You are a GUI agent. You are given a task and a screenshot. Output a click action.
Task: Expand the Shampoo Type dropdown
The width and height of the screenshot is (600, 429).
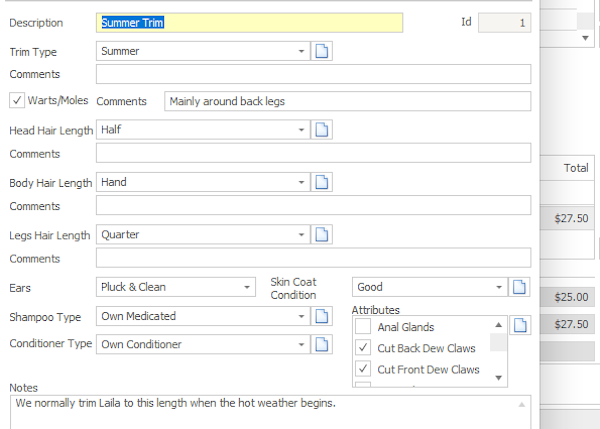pos(301,316)
